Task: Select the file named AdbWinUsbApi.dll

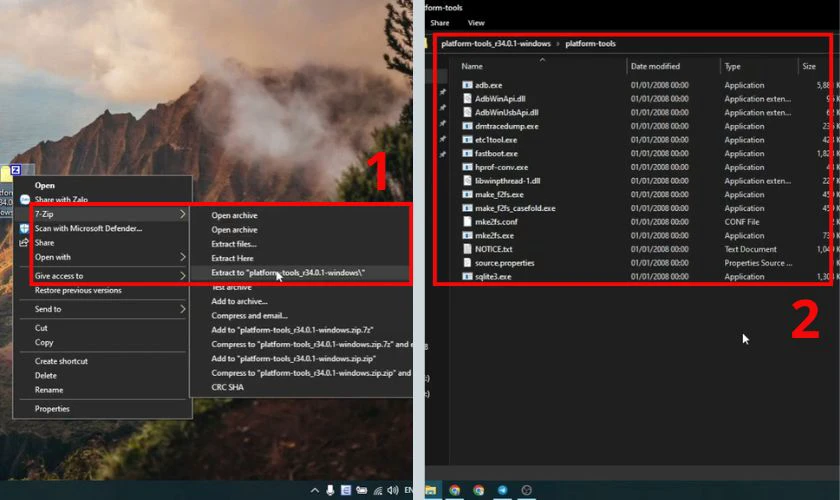Action: click(x=506, y=113)
